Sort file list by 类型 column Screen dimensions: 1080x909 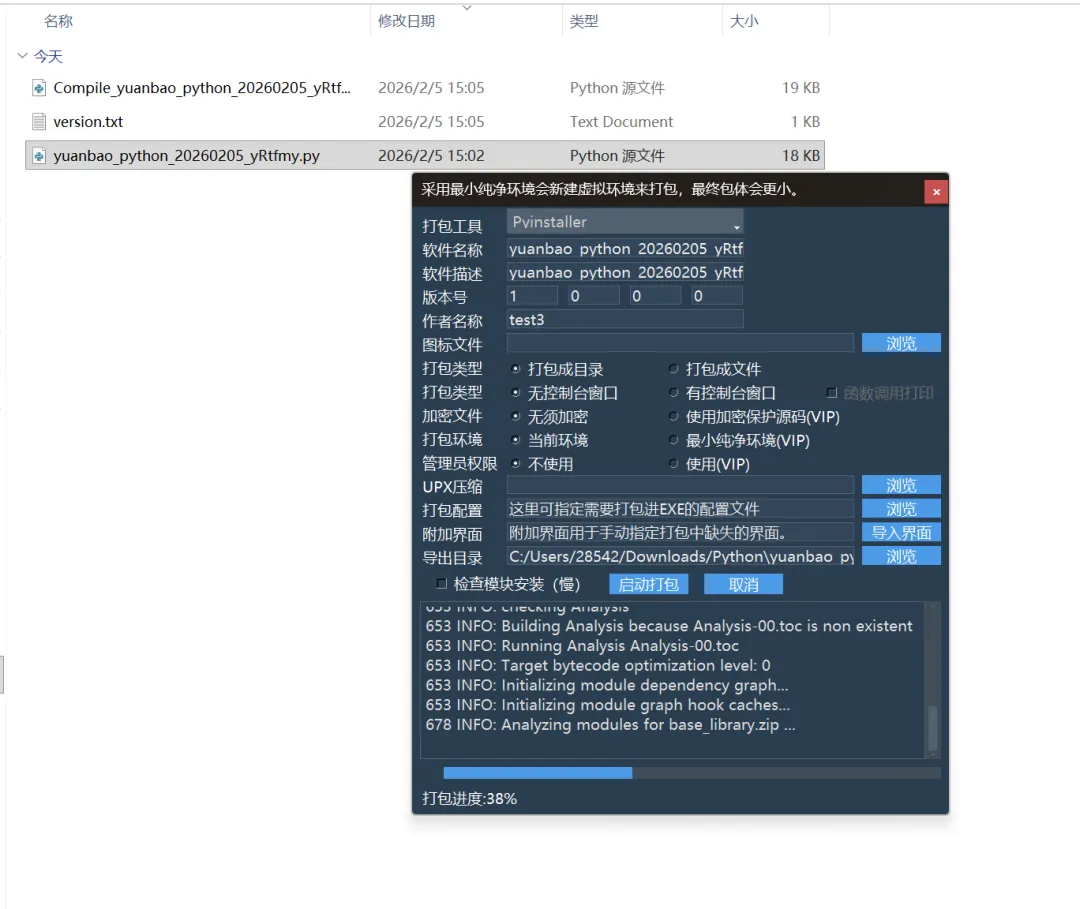click(584, 21)
